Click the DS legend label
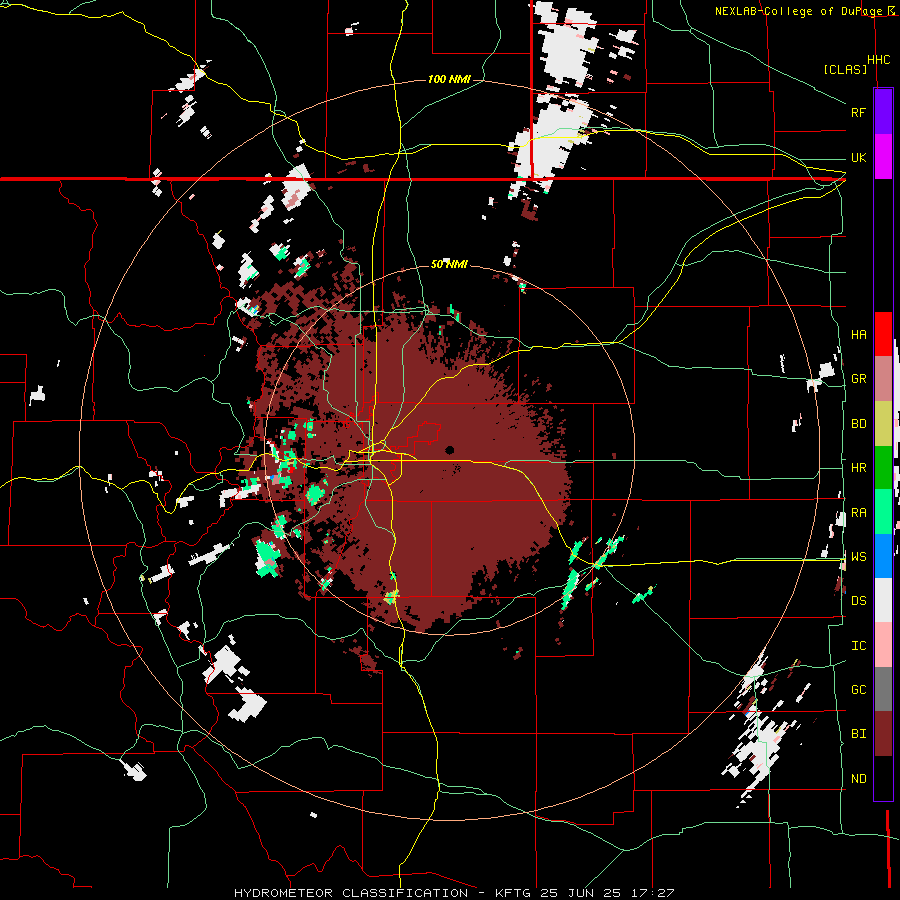This screenshot has width=900, height=900. pos(858,601)
